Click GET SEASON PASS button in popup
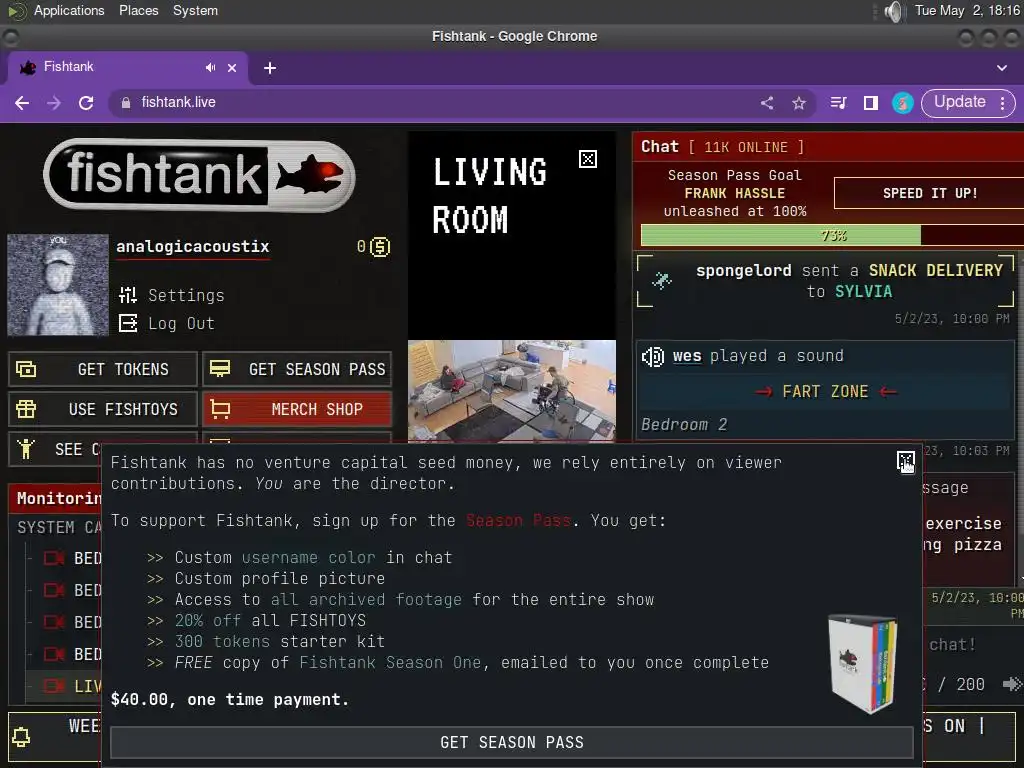This screenshot has width=1024, height=768. (512, 743)
